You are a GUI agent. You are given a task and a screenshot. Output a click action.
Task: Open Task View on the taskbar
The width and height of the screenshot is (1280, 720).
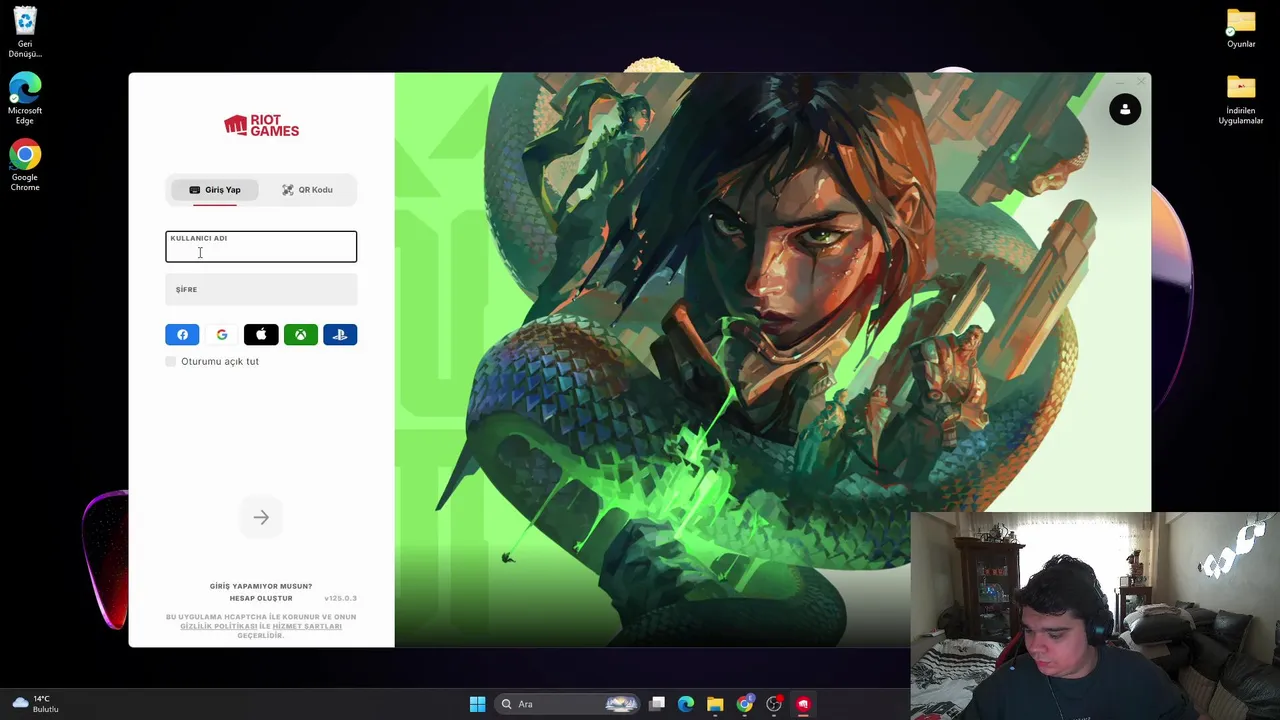pyautogui.click(x=657, y=704)
